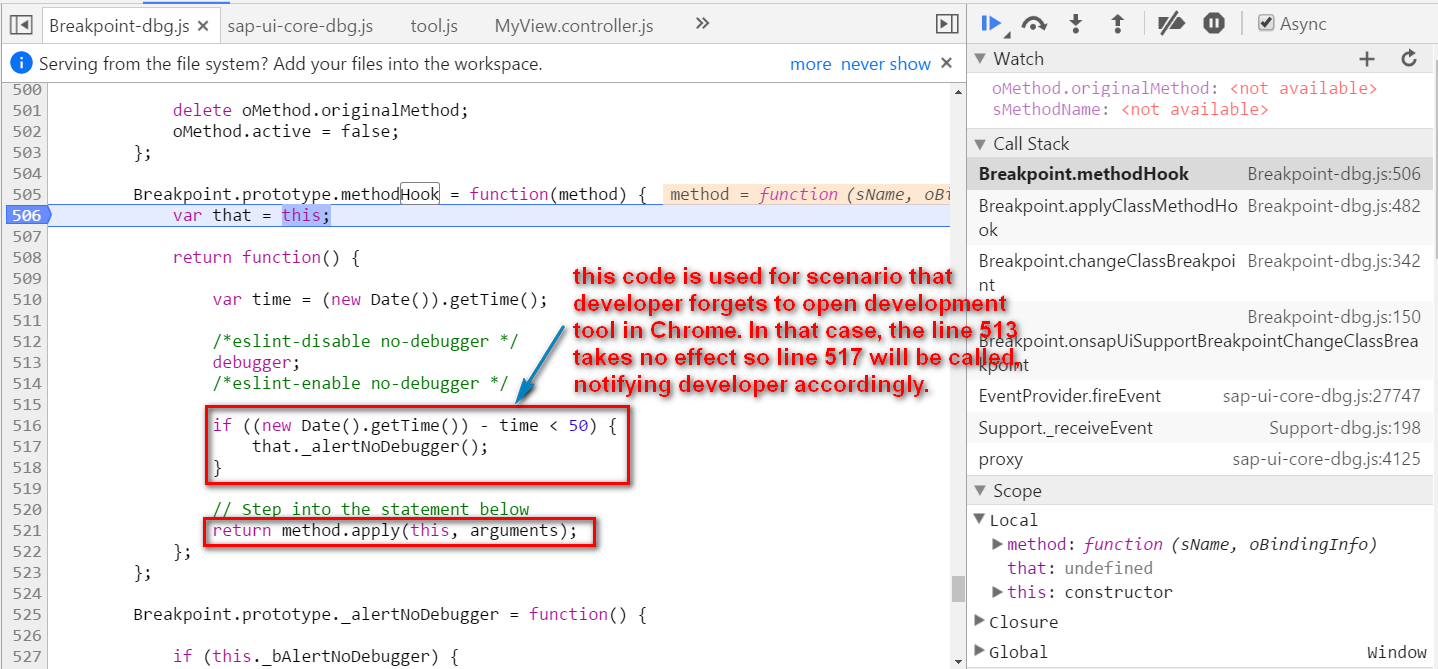1438x669 pixels.
Task: Click the blue info icon in the notification bar
Action: [x=21, y=64]
